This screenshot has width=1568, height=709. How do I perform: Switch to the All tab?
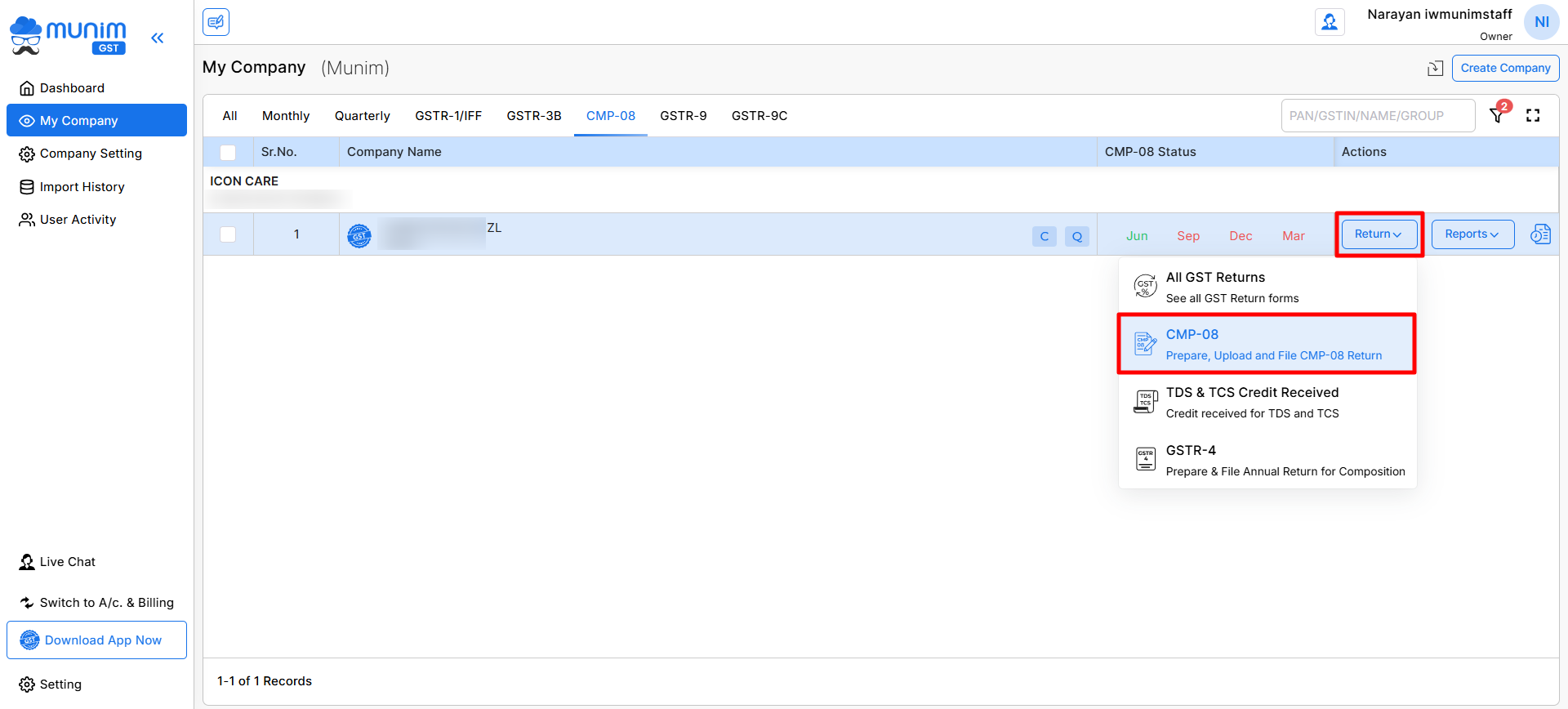coord(229,116)
